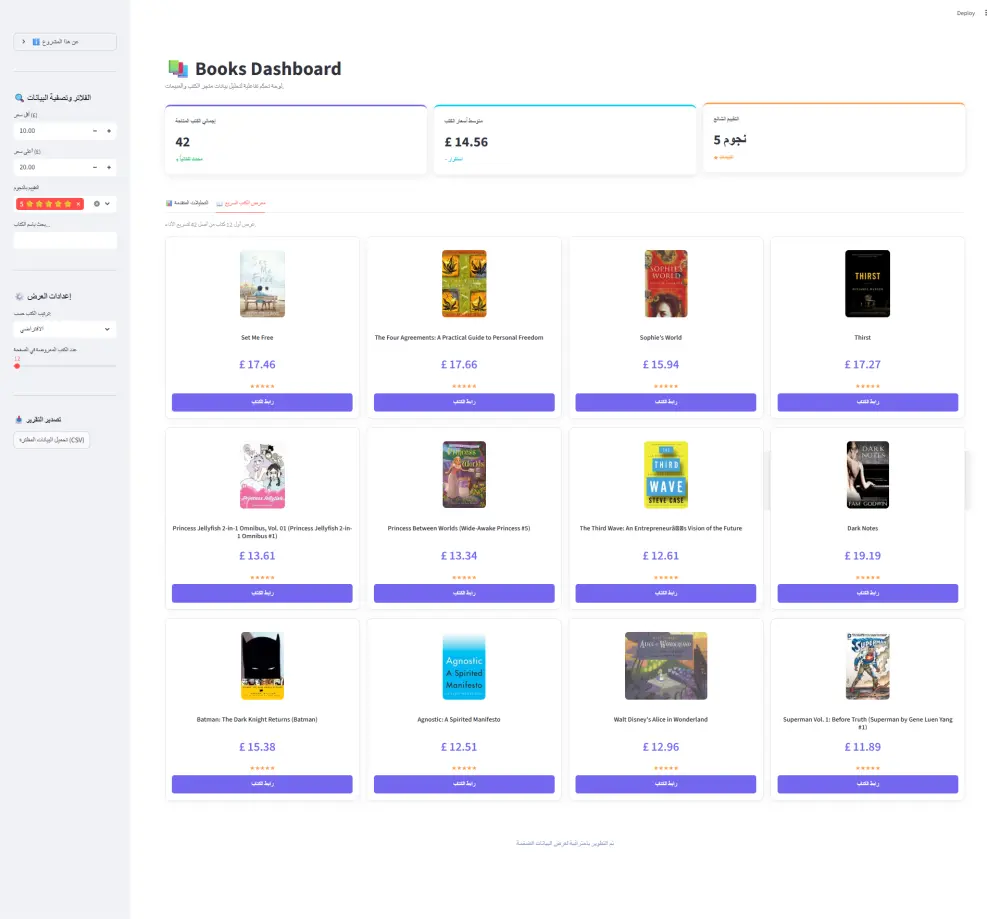Clear all ratings using the x-circle icon
The image size is (1000, 919).
[x=97, y=203]
